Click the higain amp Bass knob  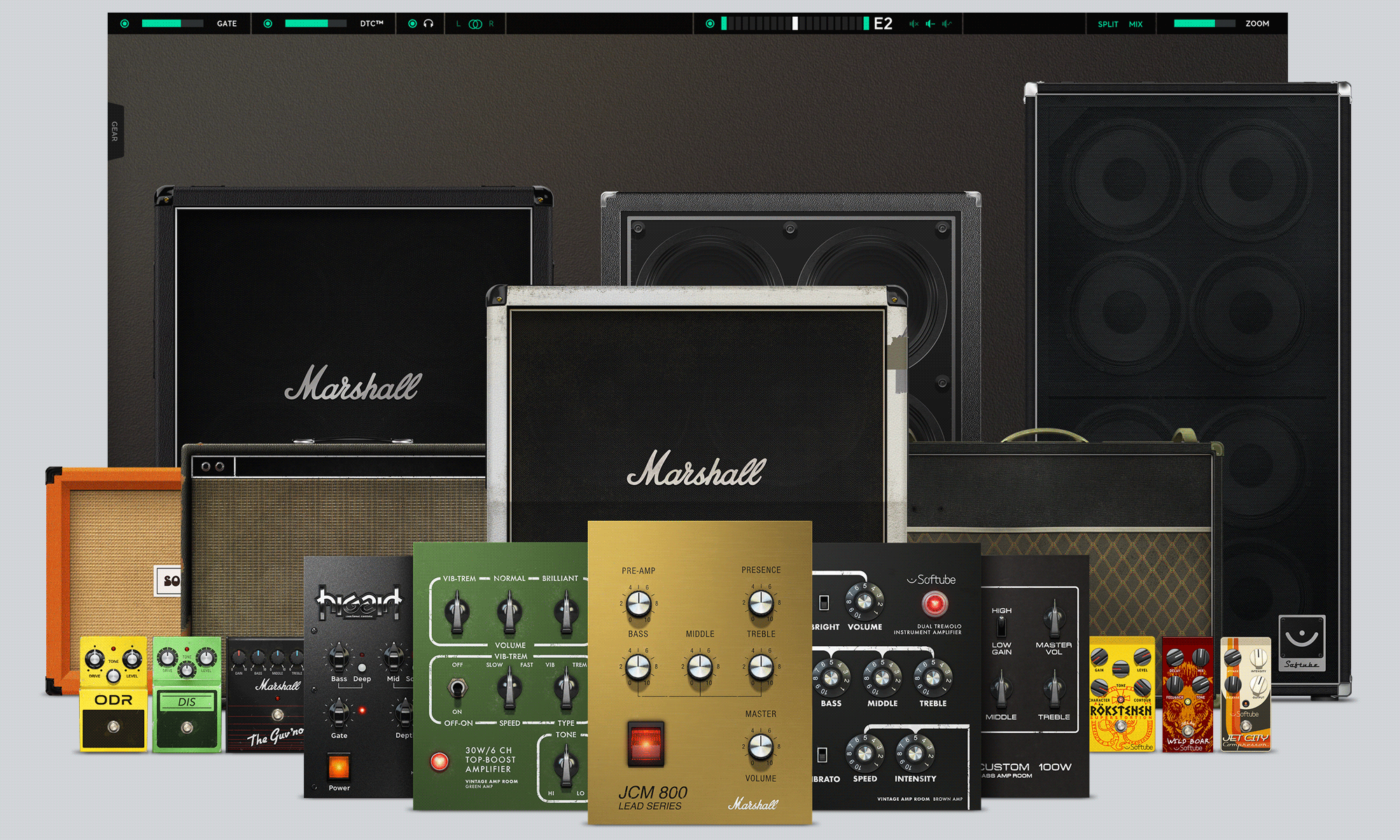tap(339, 657)
